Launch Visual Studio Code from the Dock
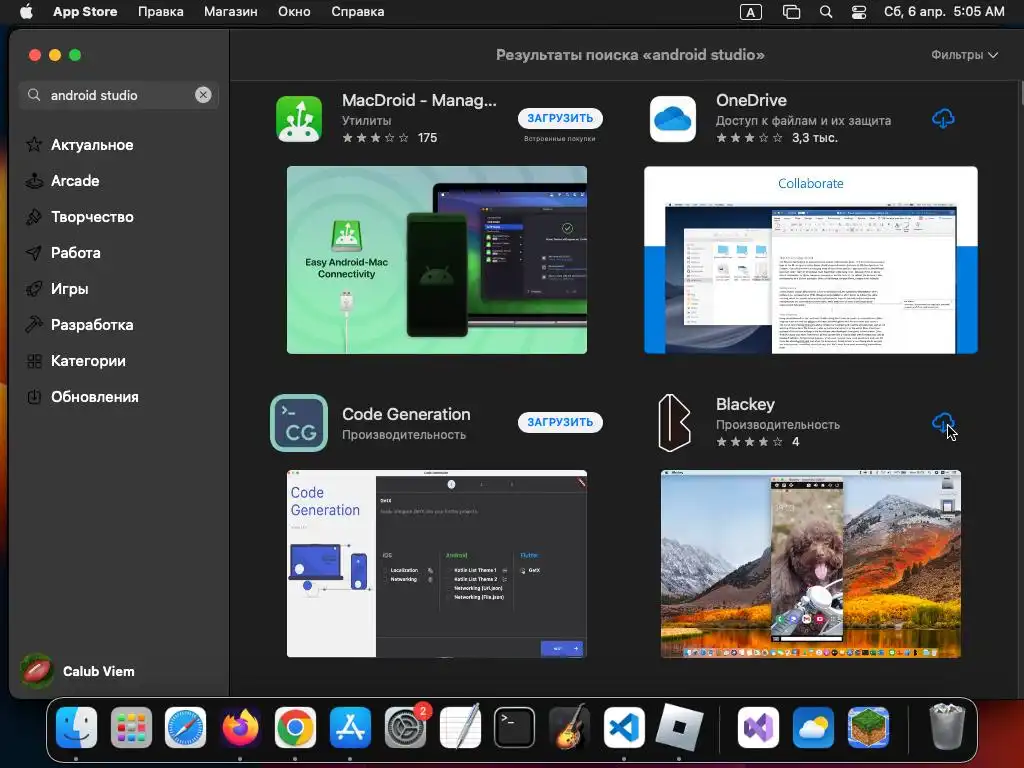This screenshot has width=1024, height=768. pyautogui.click(x=624, y=727)
